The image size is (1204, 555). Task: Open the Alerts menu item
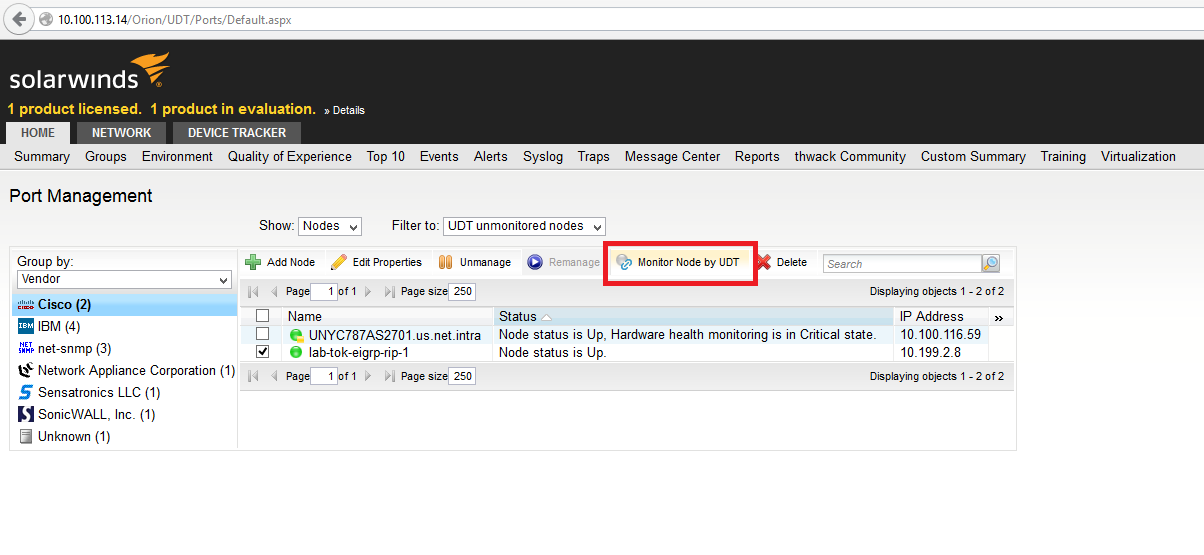coord(491,156)
